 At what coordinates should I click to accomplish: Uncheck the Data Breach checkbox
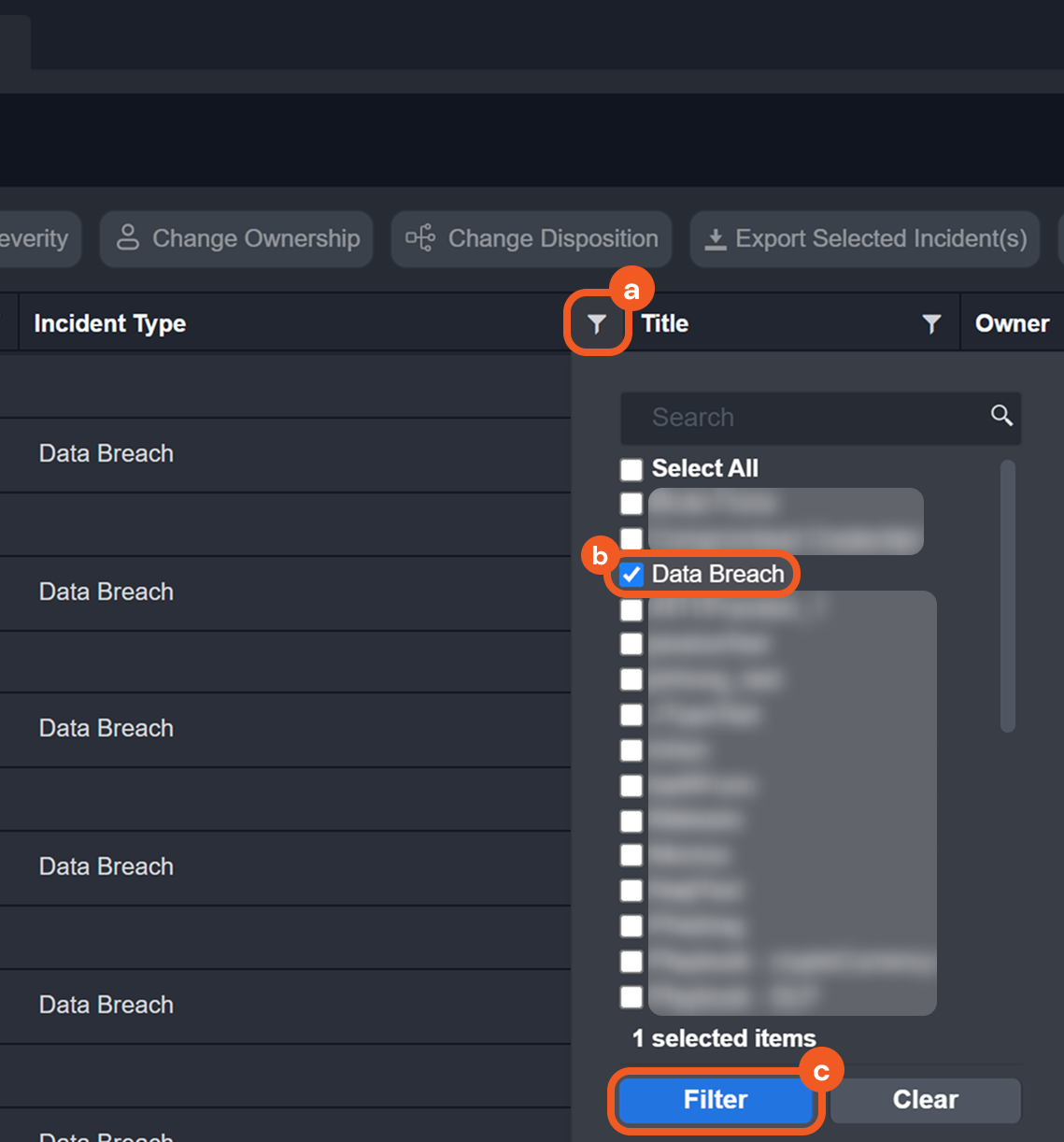click(631, 575)
